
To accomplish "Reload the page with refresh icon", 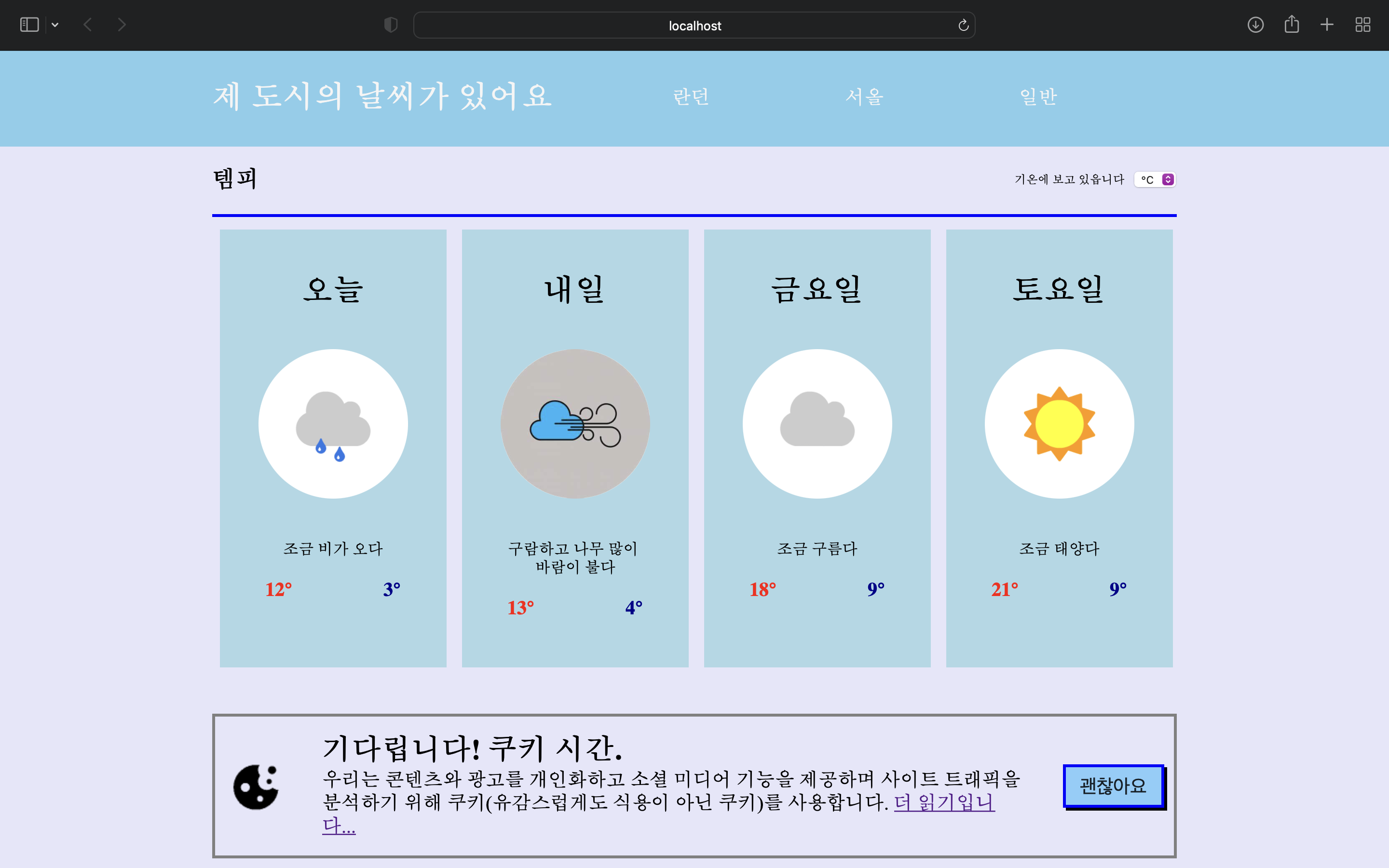I will coord(963,25).
